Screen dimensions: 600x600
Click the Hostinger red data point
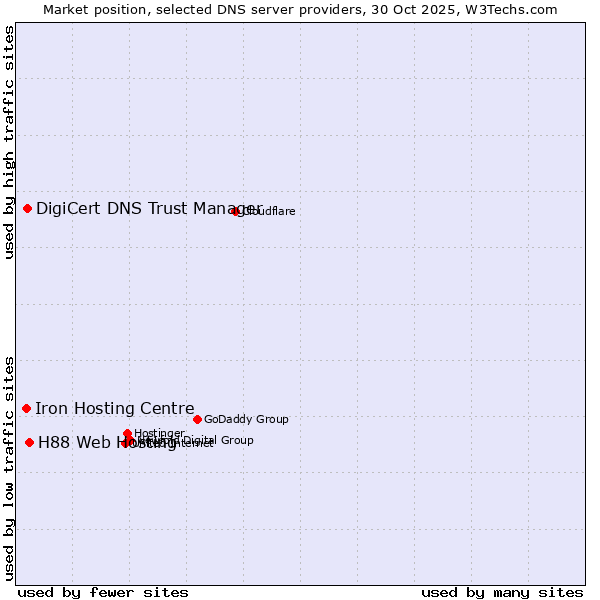click(128, 433)
